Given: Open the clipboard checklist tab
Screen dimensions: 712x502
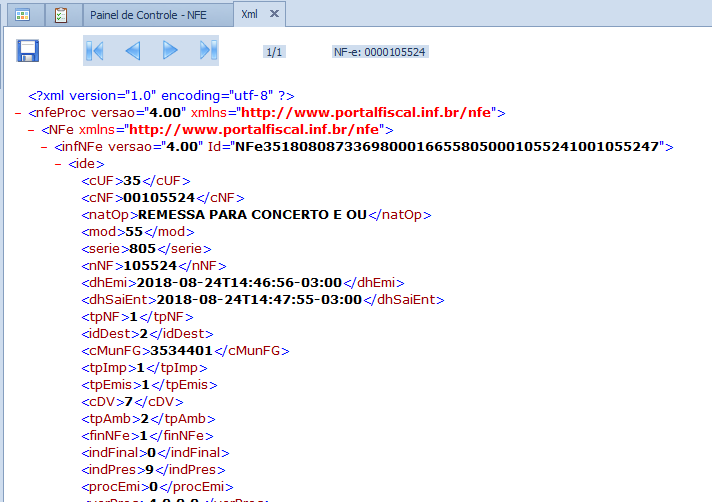Looking at the screenshot, I should click(61, 15).
